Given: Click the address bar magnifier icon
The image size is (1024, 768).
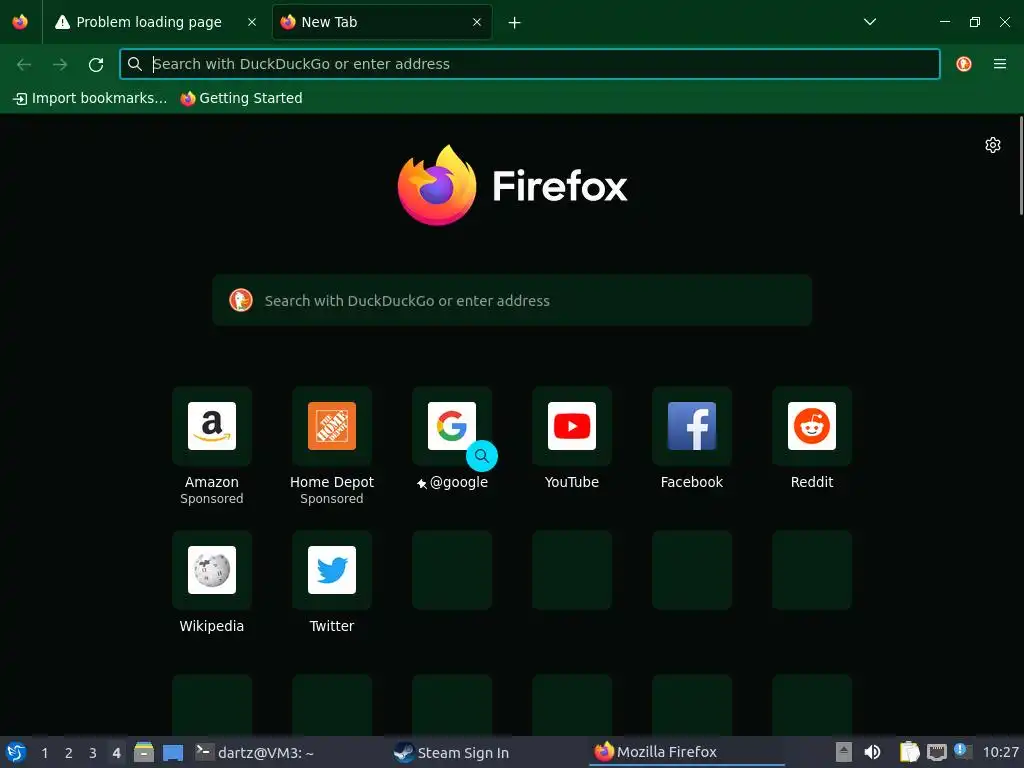Looking at the screenshot, I should coord(135,64).
